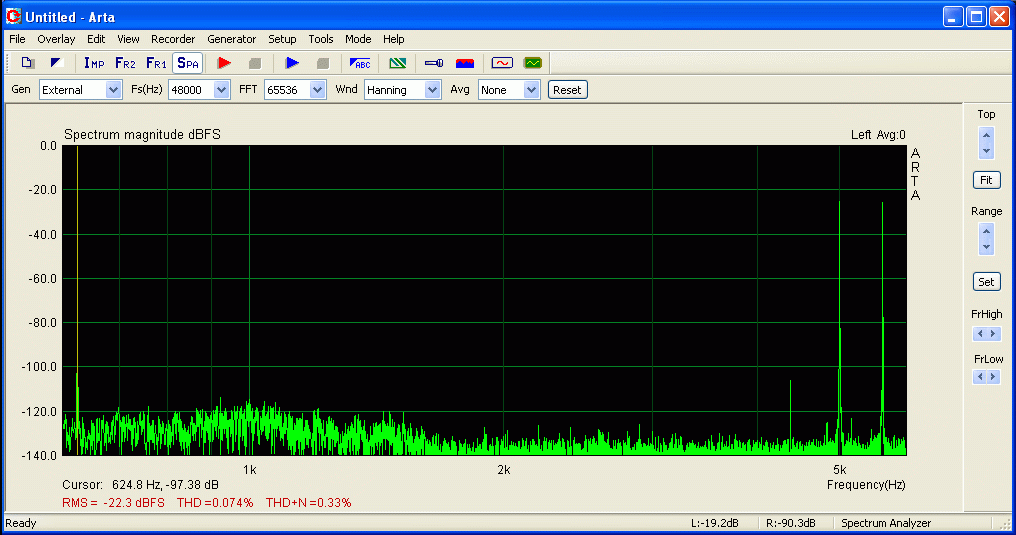The height and width of the screenshot is (535, 1016).
Task: Open the Help menu
Action: 393,40
